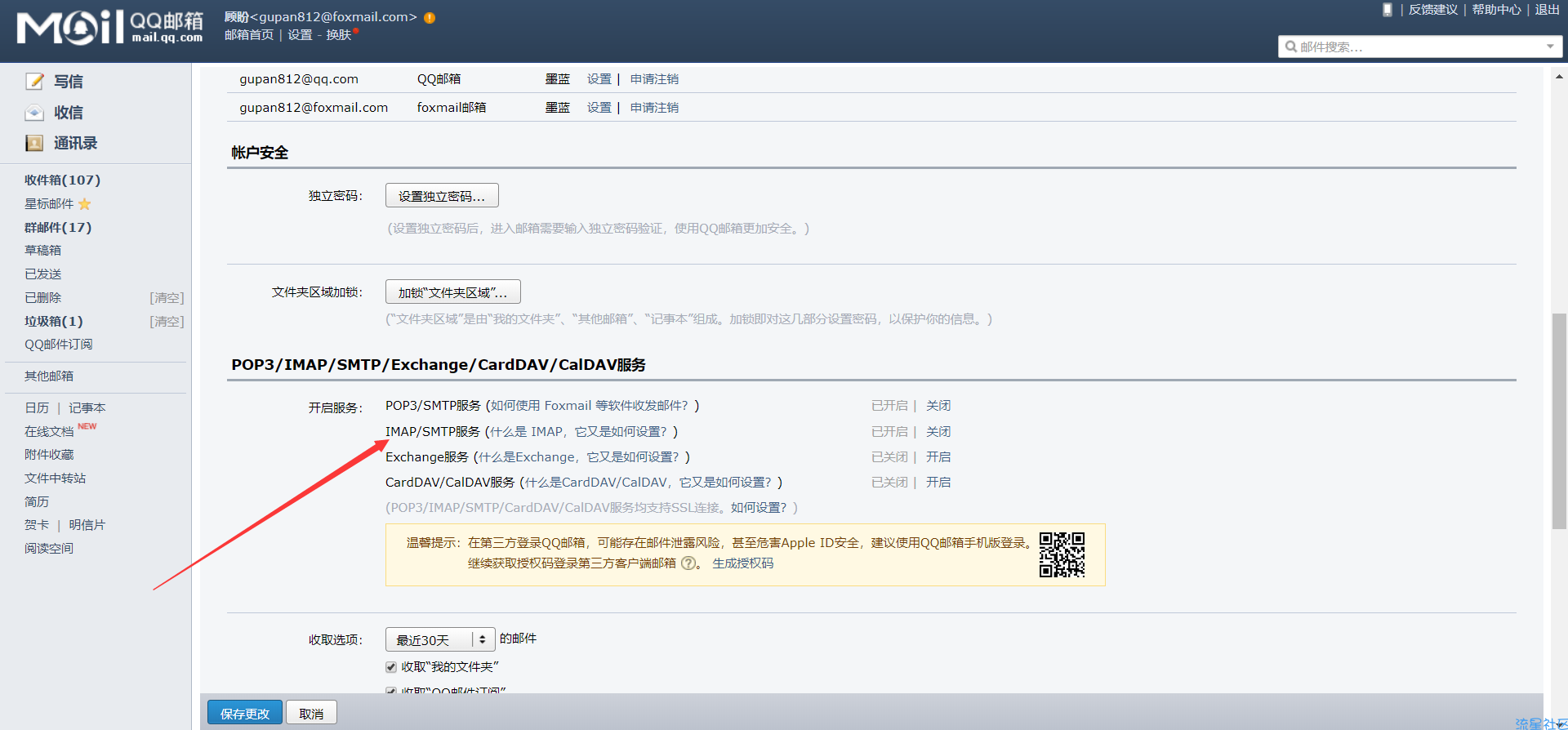Click 关闭 for IMAP/SMTP service
The image size is (1568, 730).
pyautogui.click(x=938, y=432)
